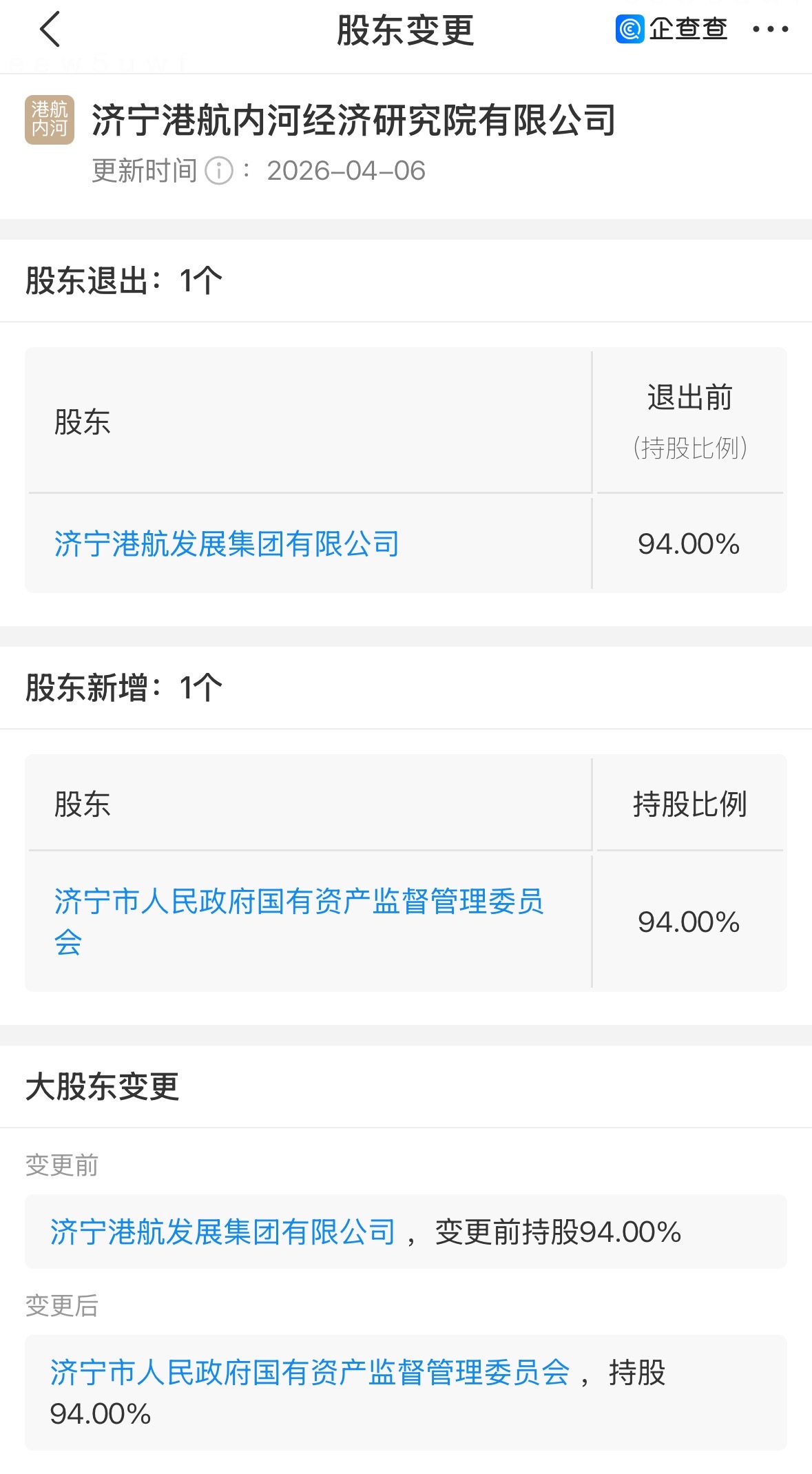Tap the back arrow icon
The width and height of the screenshot is (812, 1474).
tap(50, 30)
